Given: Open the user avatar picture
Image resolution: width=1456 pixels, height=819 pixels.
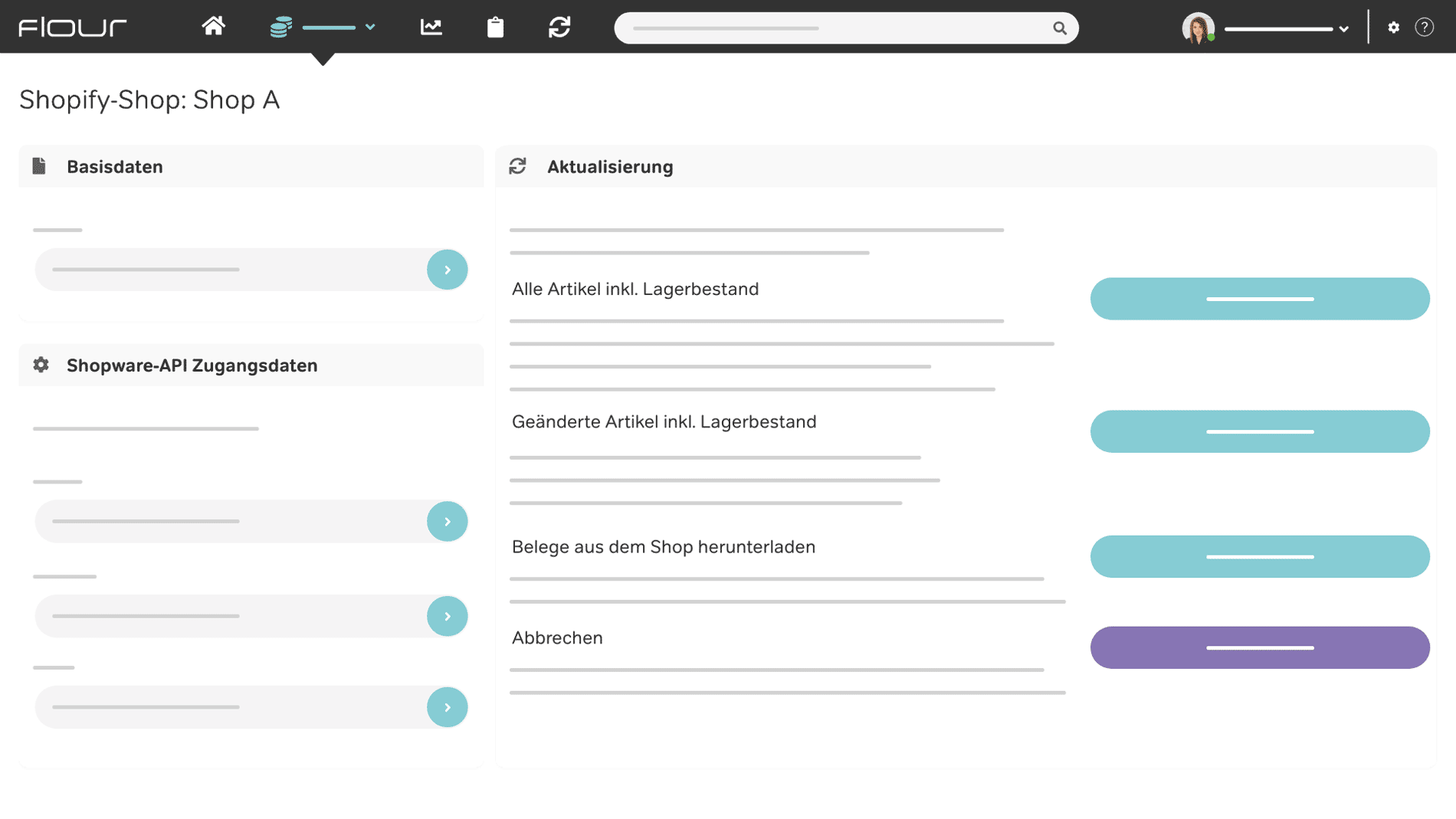Looking at the screenshot, I should (x=1198, y=28).
